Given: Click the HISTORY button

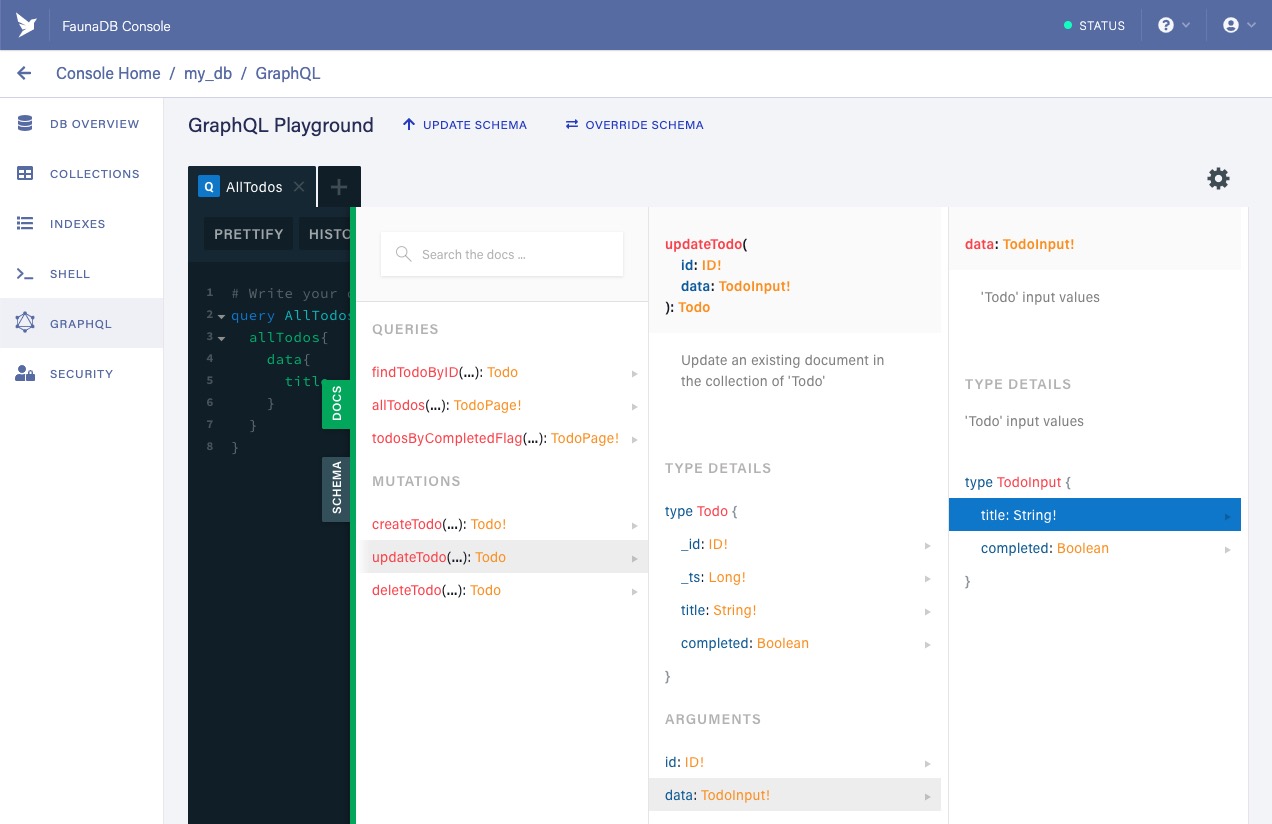Looking at the screenshot, I should pyautogui.click(x=327, y=234).
